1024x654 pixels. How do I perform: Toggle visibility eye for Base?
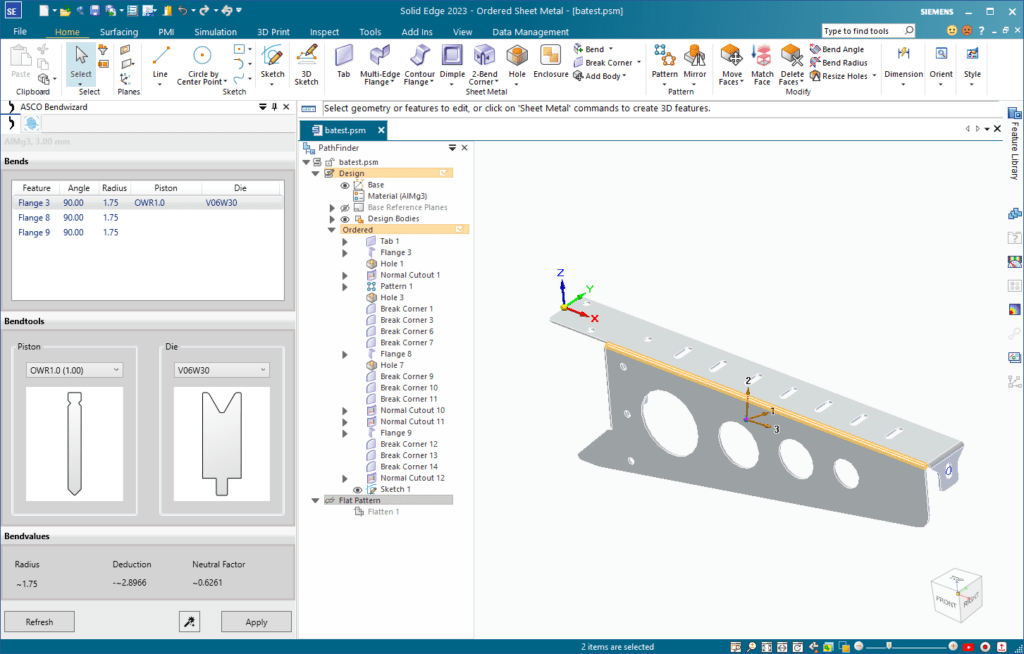coord(345,185)
